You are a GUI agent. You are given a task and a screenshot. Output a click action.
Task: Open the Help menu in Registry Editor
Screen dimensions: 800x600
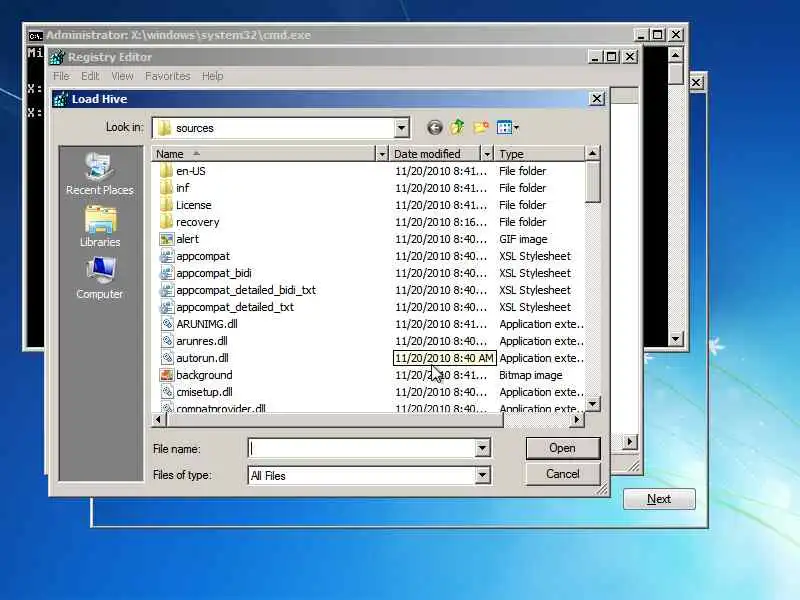pyautogui.click(x=212, y=76)
